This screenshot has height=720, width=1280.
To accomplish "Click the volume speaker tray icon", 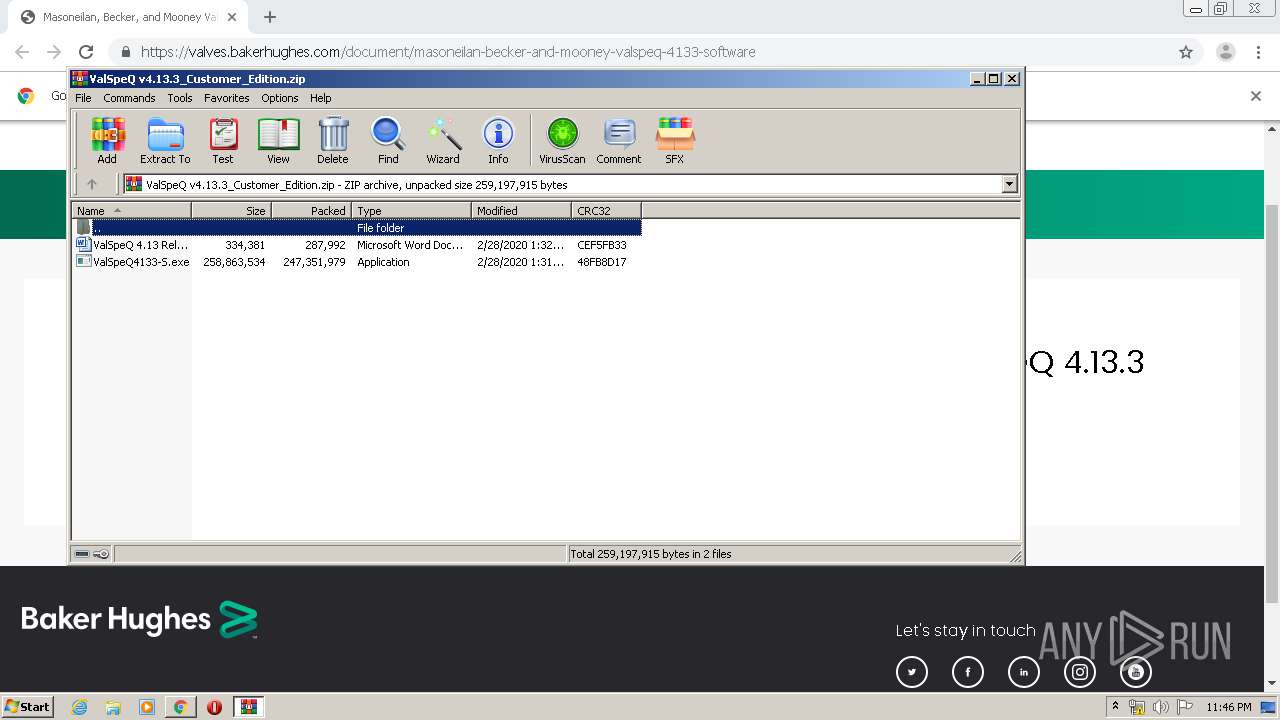I will click(1160, 707).
